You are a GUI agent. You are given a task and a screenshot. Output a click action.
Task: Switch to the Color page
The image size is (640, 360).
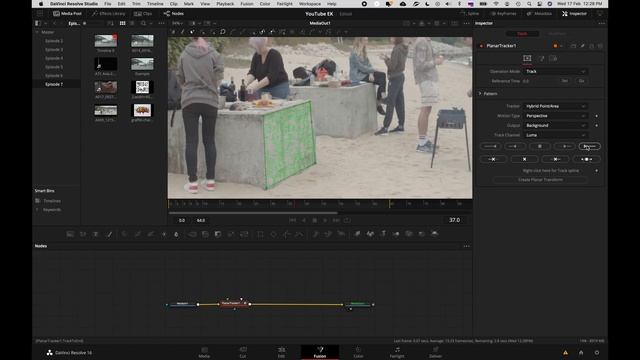(358, 352)
